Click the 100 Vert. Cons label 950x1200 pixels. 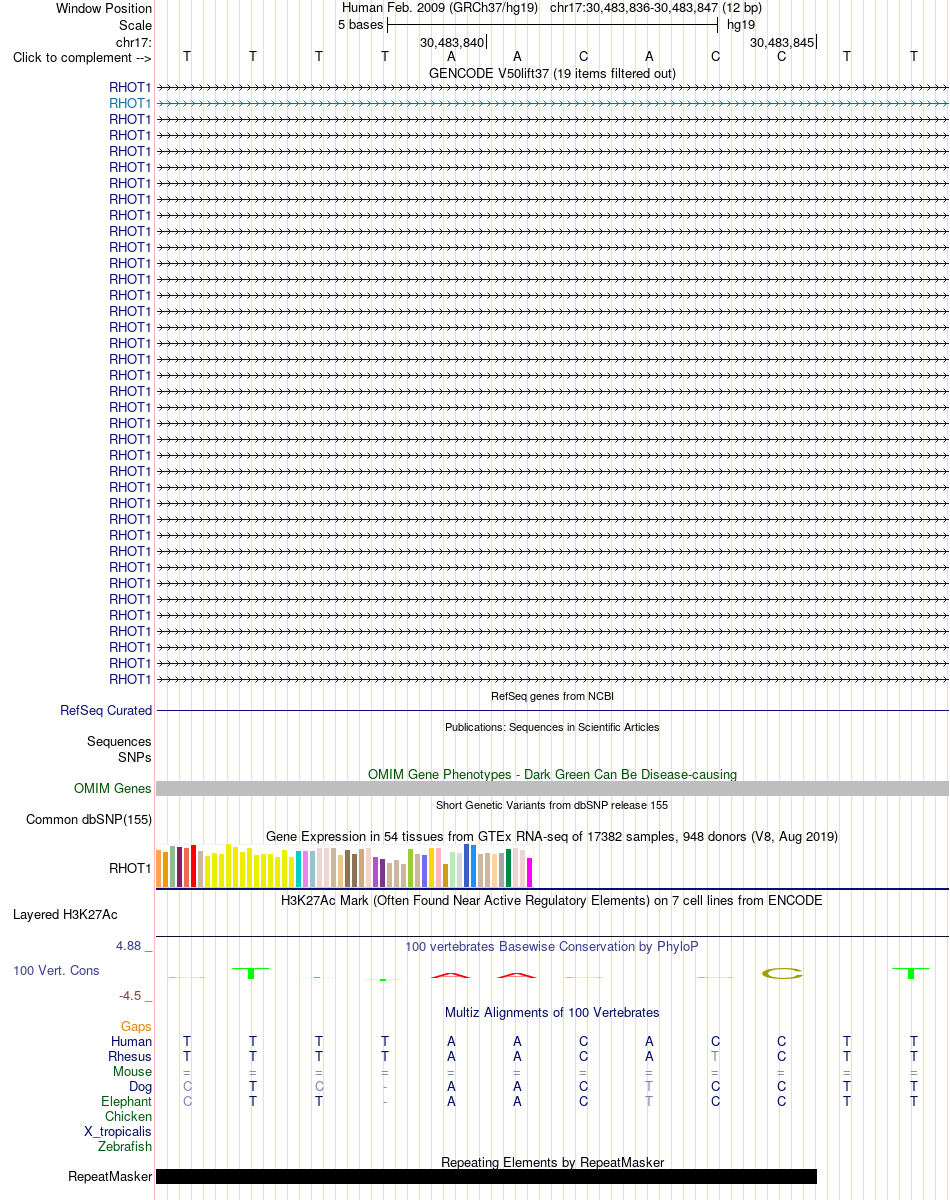coord(56,970)
